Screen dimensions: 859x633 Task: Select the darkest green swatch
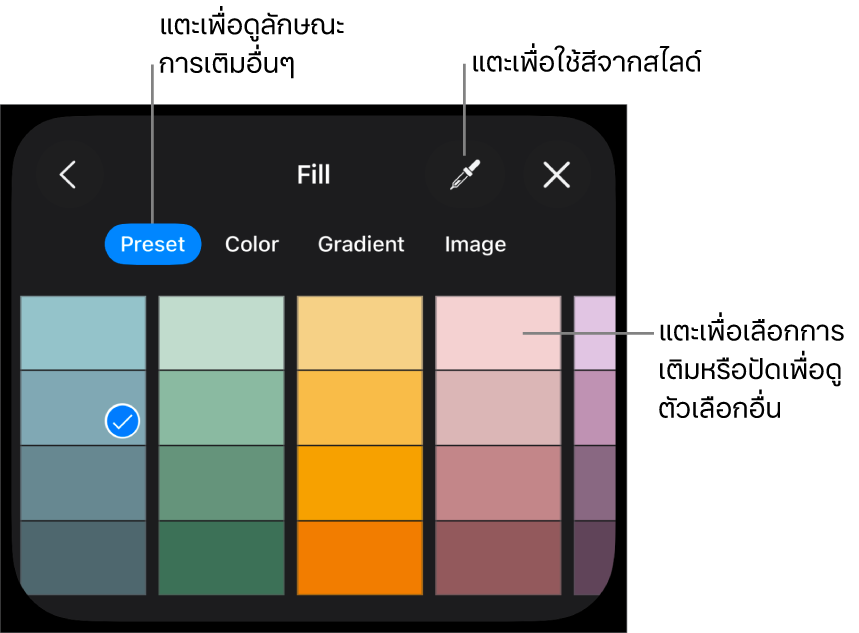pos(221,558)
